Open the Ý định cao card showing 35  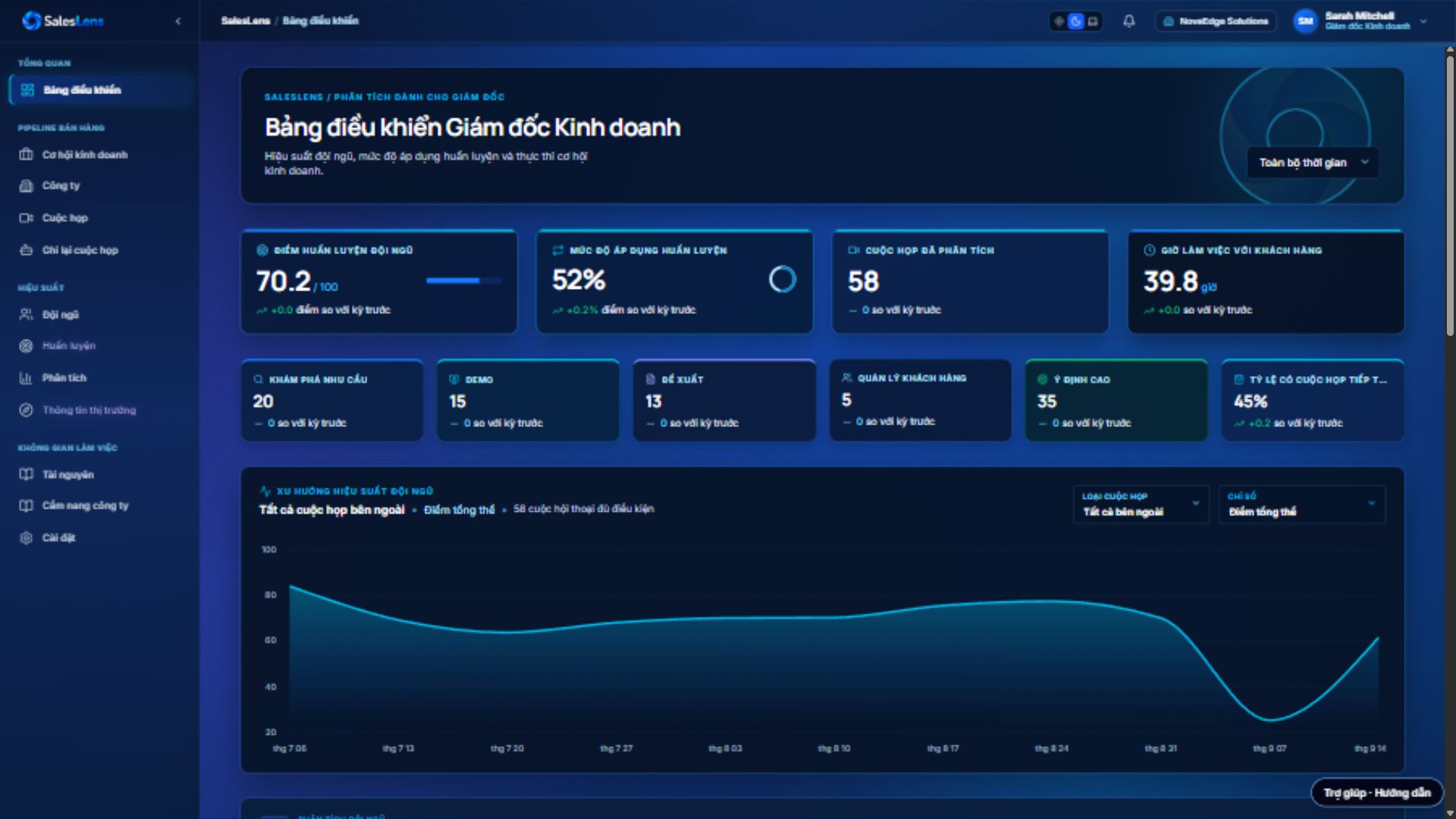coord(1116,400)
